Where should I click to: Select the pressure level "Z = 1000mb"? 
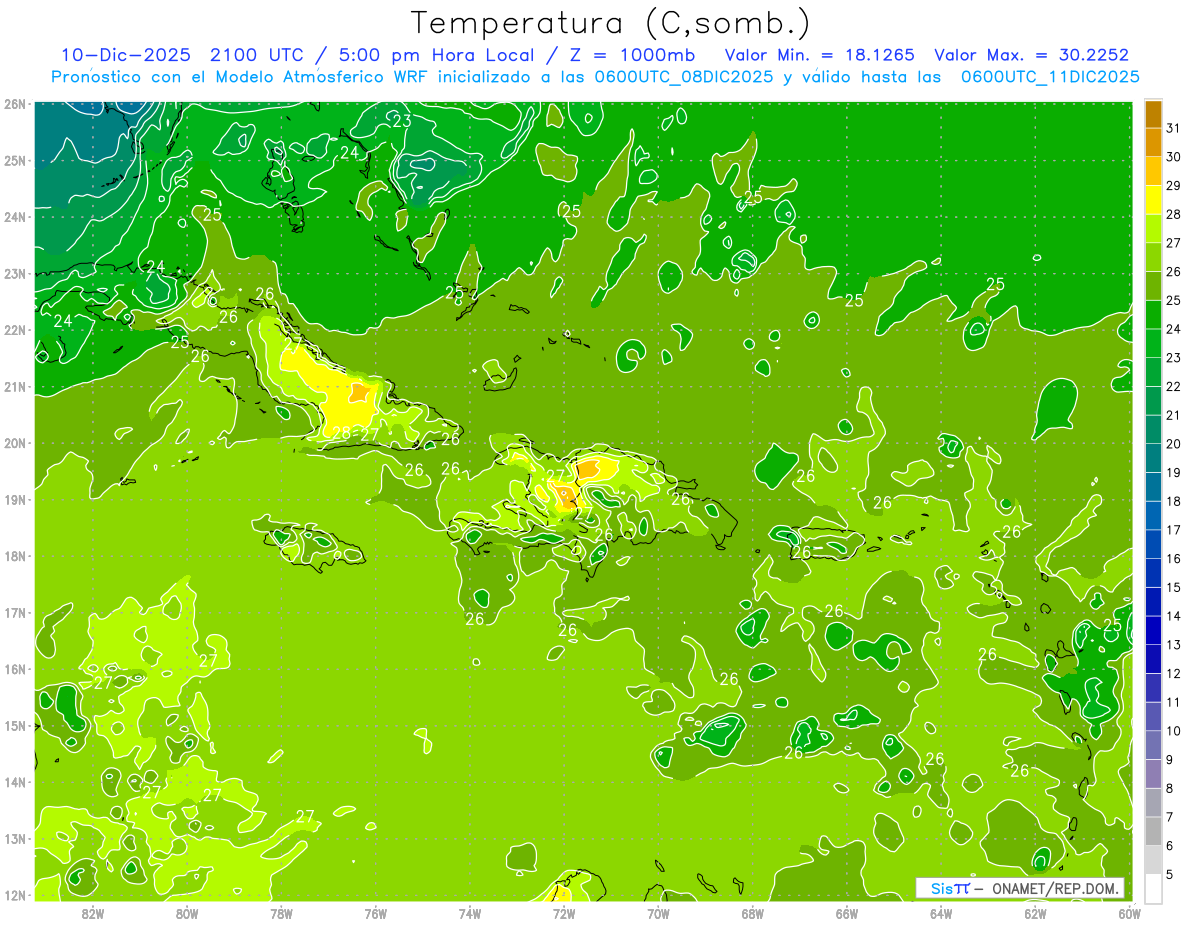(630, 55)
